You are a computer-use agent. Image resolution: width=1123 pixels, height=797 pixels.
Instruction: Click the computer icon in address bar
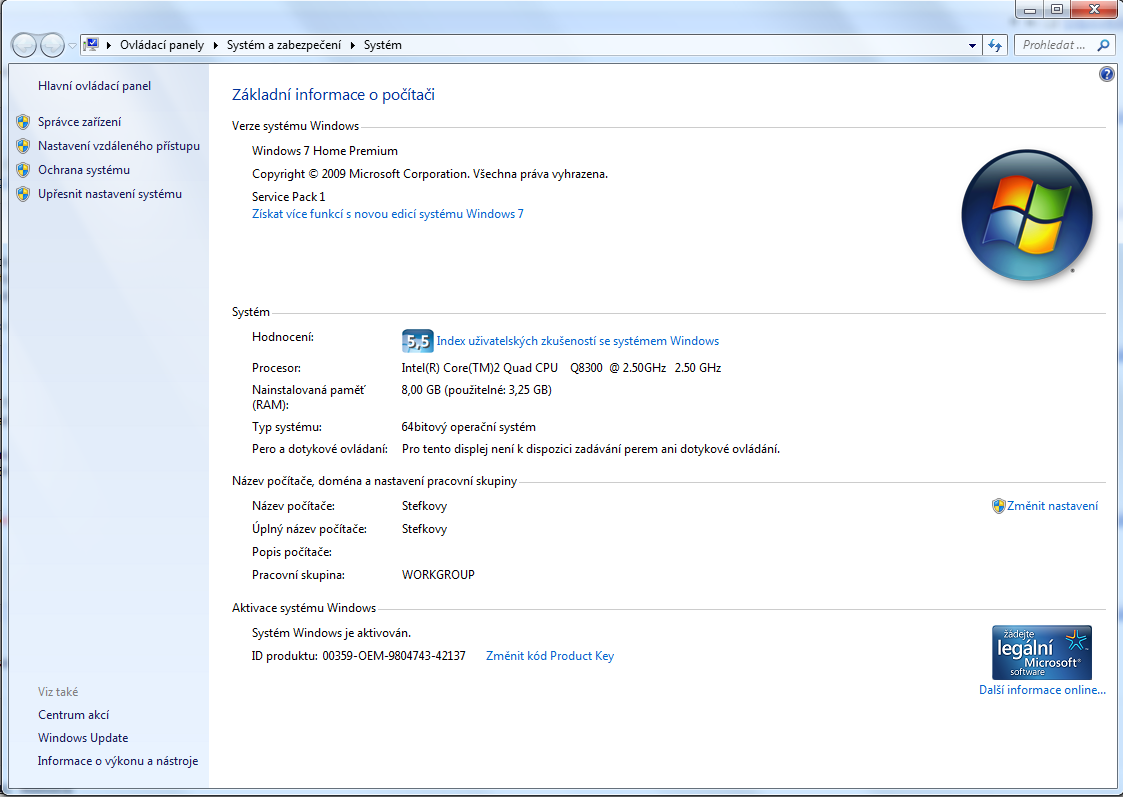(x=91, y=44)
